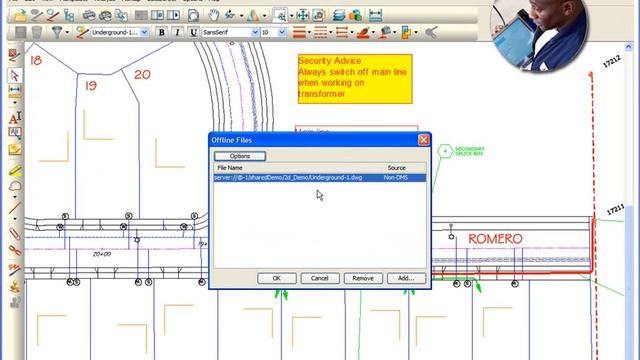Click the open file folder icon

(x=20, y=16)
